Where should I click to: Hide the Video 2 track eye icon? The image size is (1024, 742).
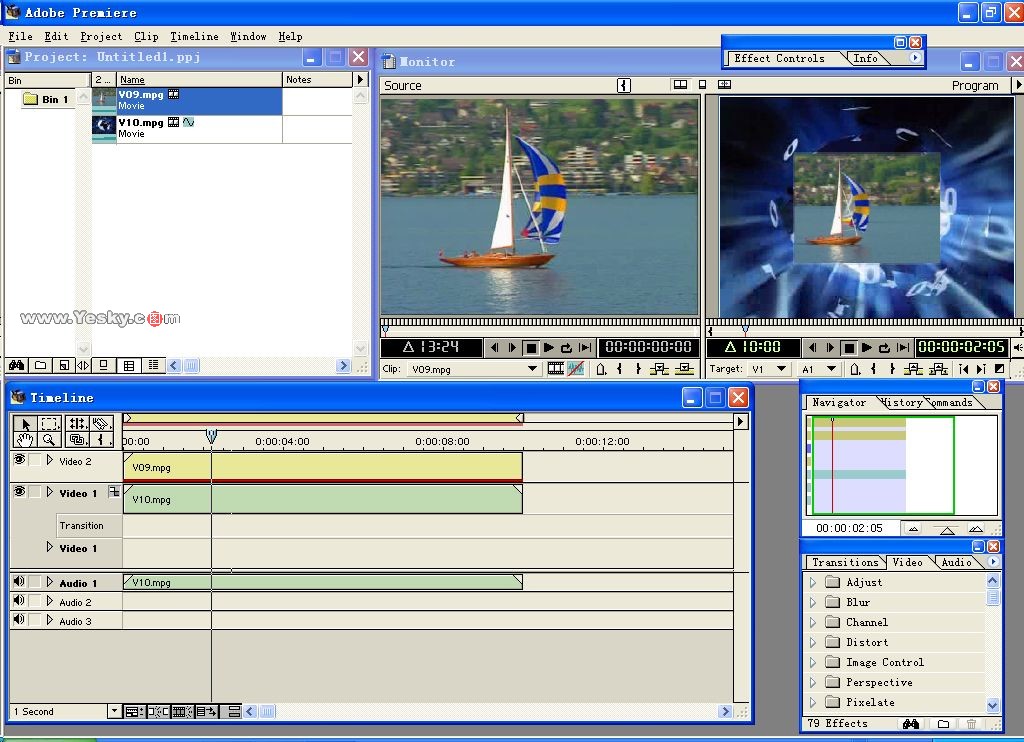(x=18, y=460)
